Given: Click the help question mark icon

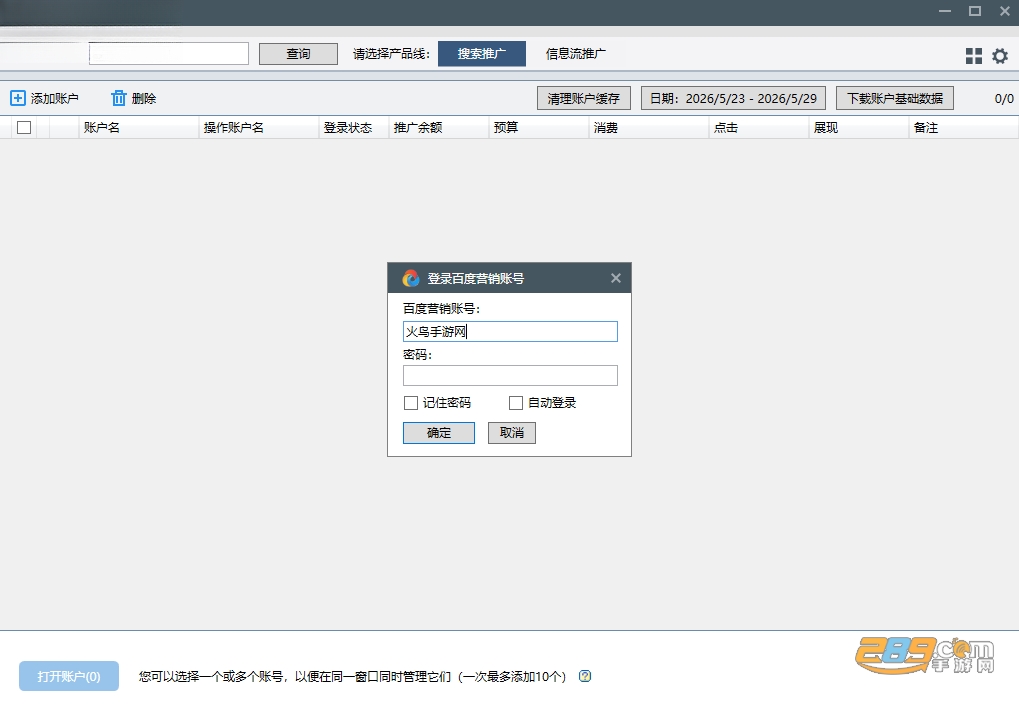Looking at the screenshot, I should [585, 676].
